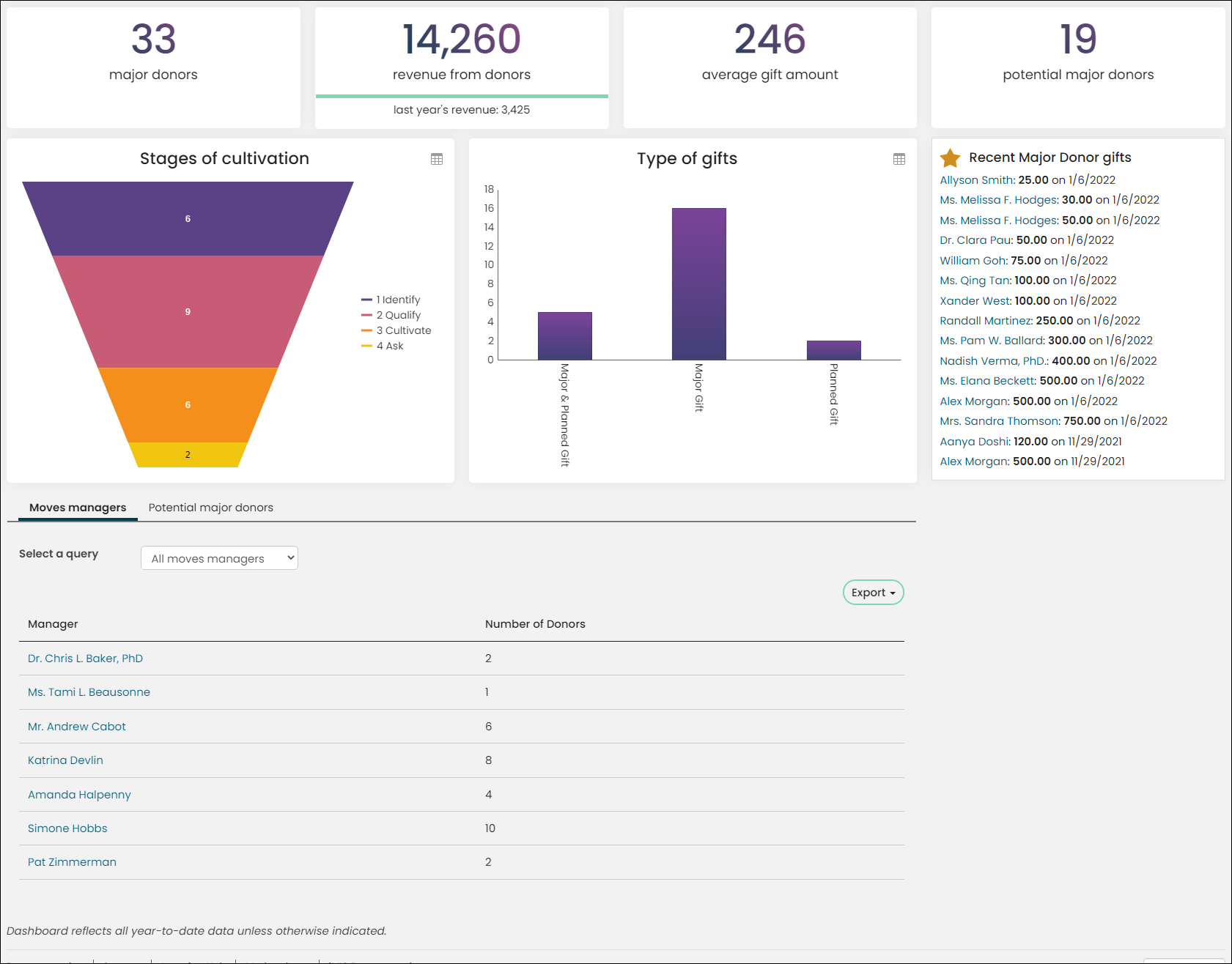Image resolution: width=1232 pixels, height=964 pixels.
Task: Switch to the Potential major donors tab
Action: (210, 508)
